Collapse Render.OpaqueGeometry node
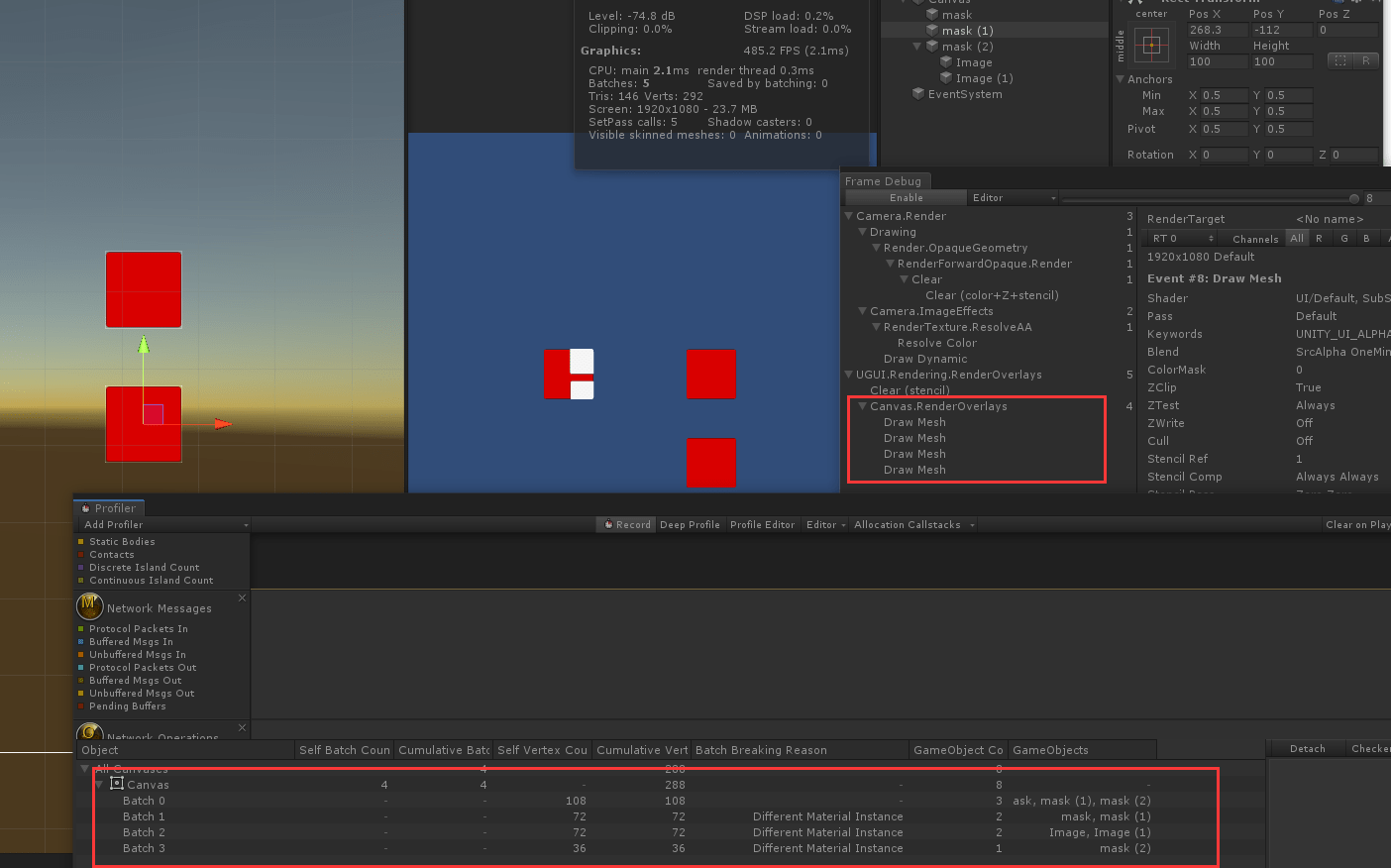This screenshot has height=868, width=1391. tap(877, 248)
